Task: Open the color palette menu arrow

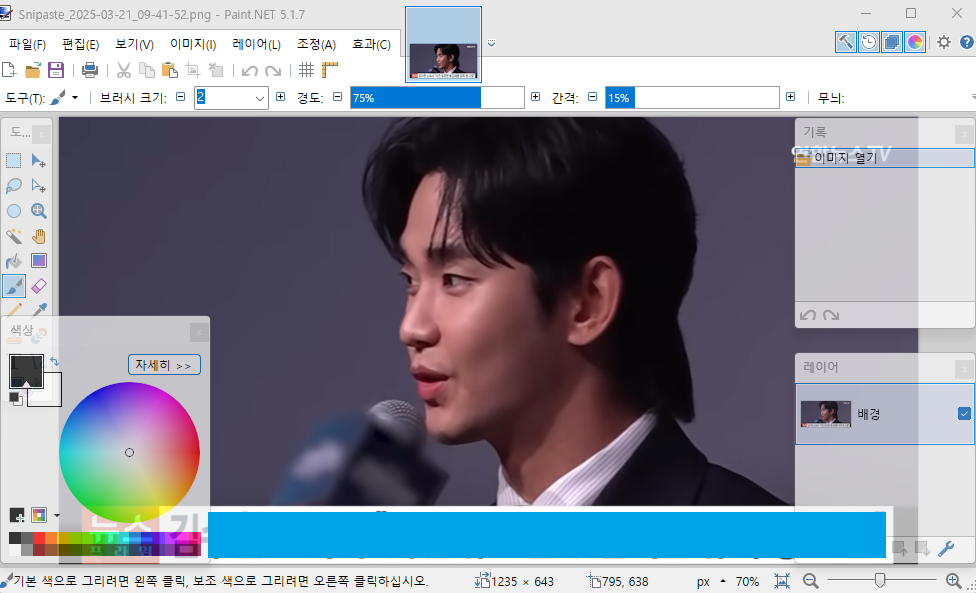Action: [x=57, y=515]
